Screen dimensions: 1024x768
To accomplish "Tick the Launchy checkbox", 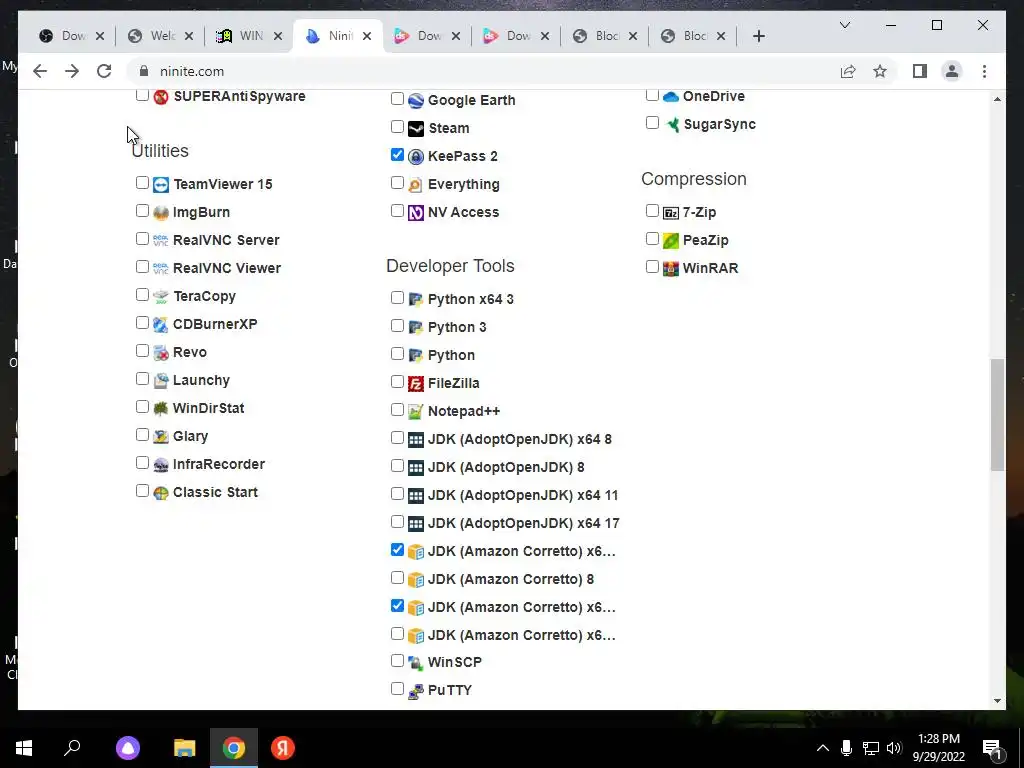I will tap(142, 379).
